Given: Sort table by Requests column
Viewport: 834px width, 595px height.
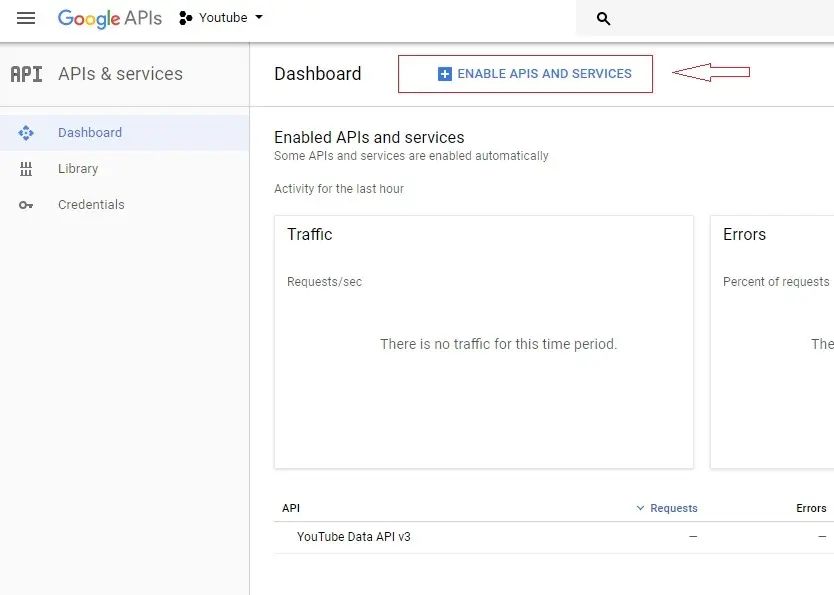Looking at the screenshot, I should [667, 508].
